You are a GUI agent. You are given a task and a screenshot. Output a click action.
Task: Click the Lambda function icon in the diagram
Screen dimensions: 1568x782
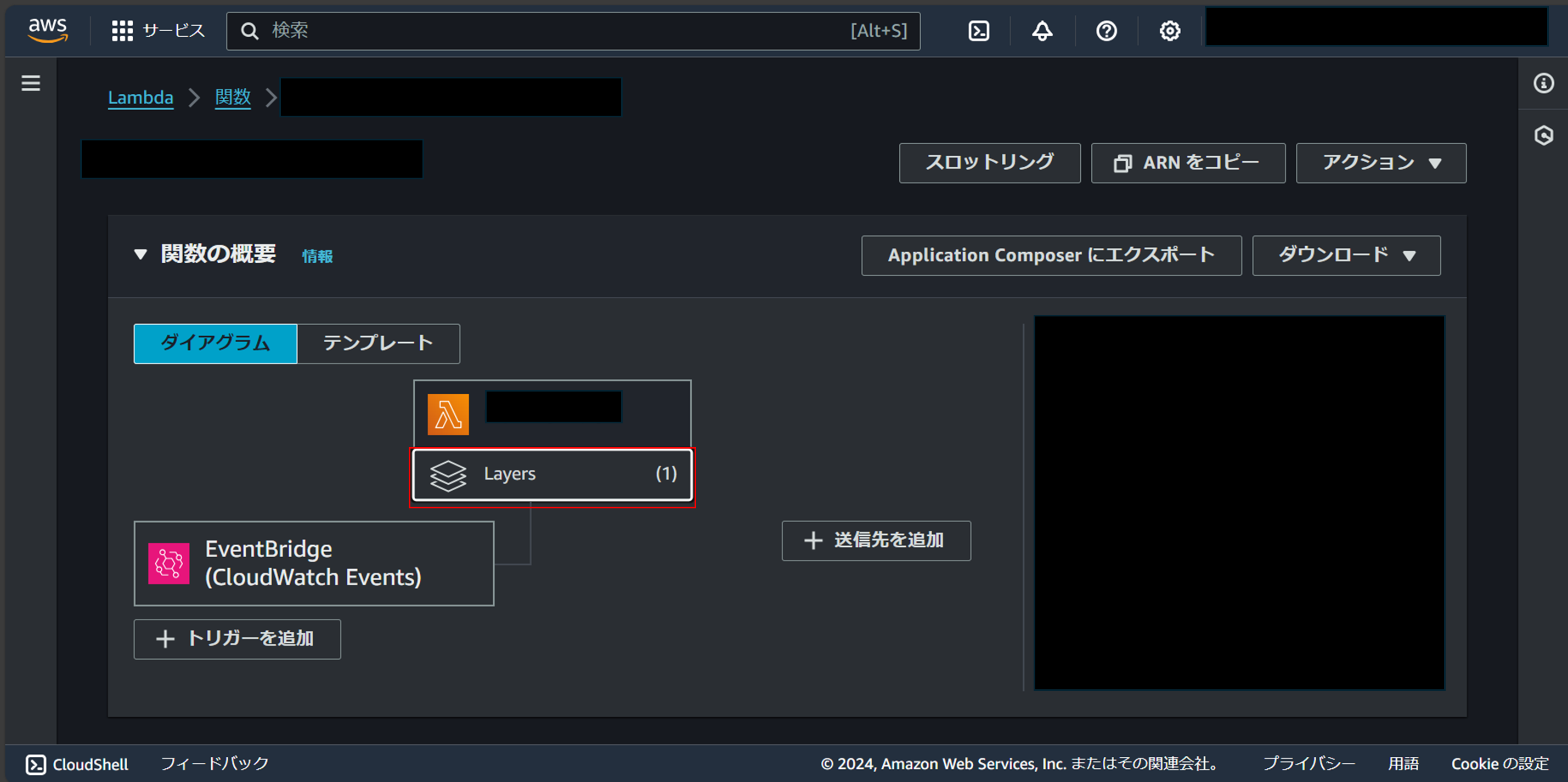449,415
